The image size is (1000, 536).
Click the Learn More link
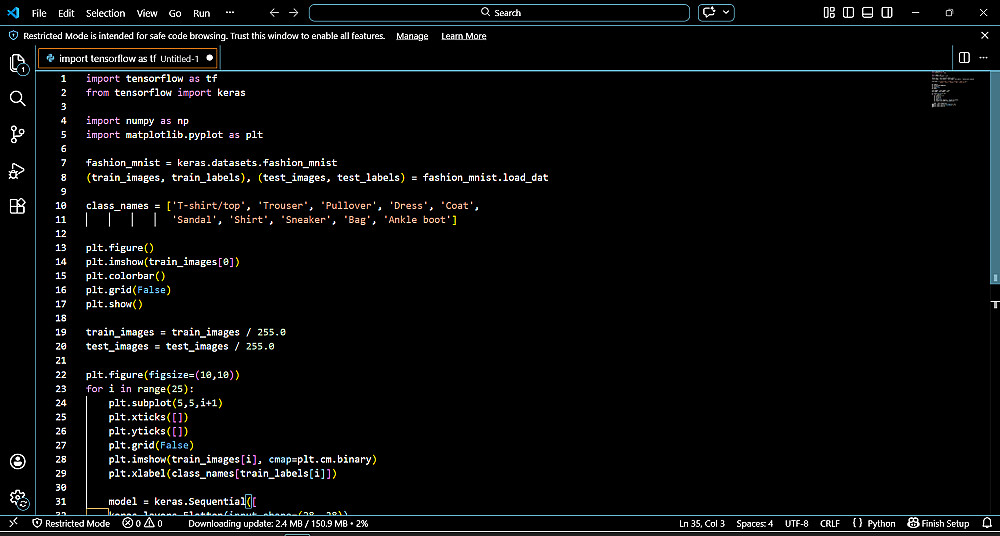[x=463, y=36]
